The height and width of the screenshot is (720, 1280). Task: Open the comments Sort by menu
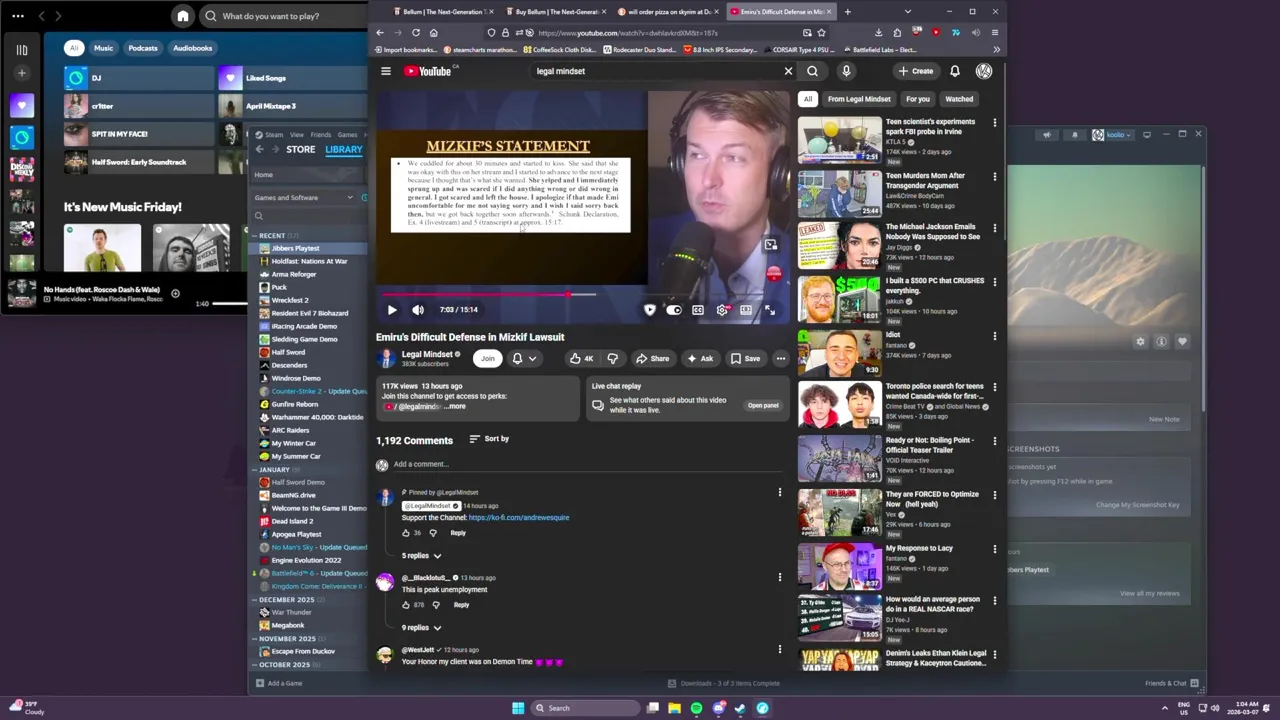pos(489,439)
